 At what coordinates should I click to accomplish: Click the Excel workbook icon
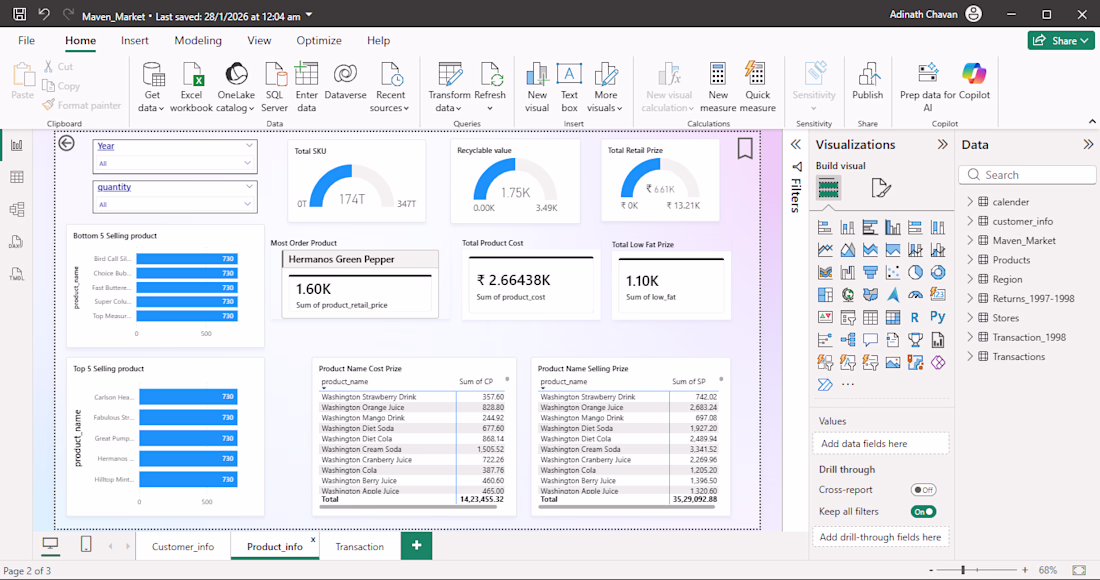[x=191, y=74]
